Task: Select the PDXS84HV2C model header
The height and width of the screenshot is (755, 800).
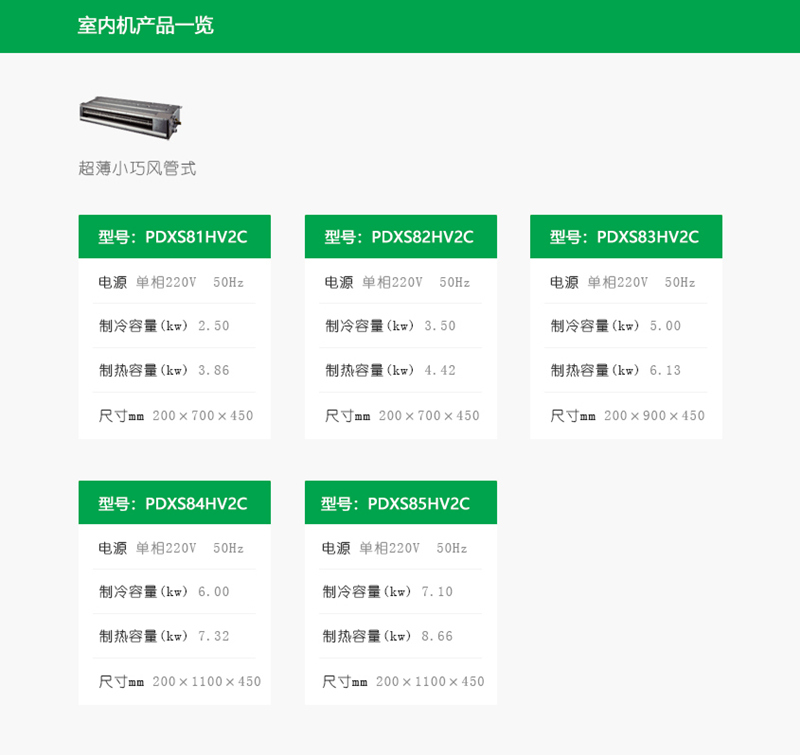Action: coord(174,503)
